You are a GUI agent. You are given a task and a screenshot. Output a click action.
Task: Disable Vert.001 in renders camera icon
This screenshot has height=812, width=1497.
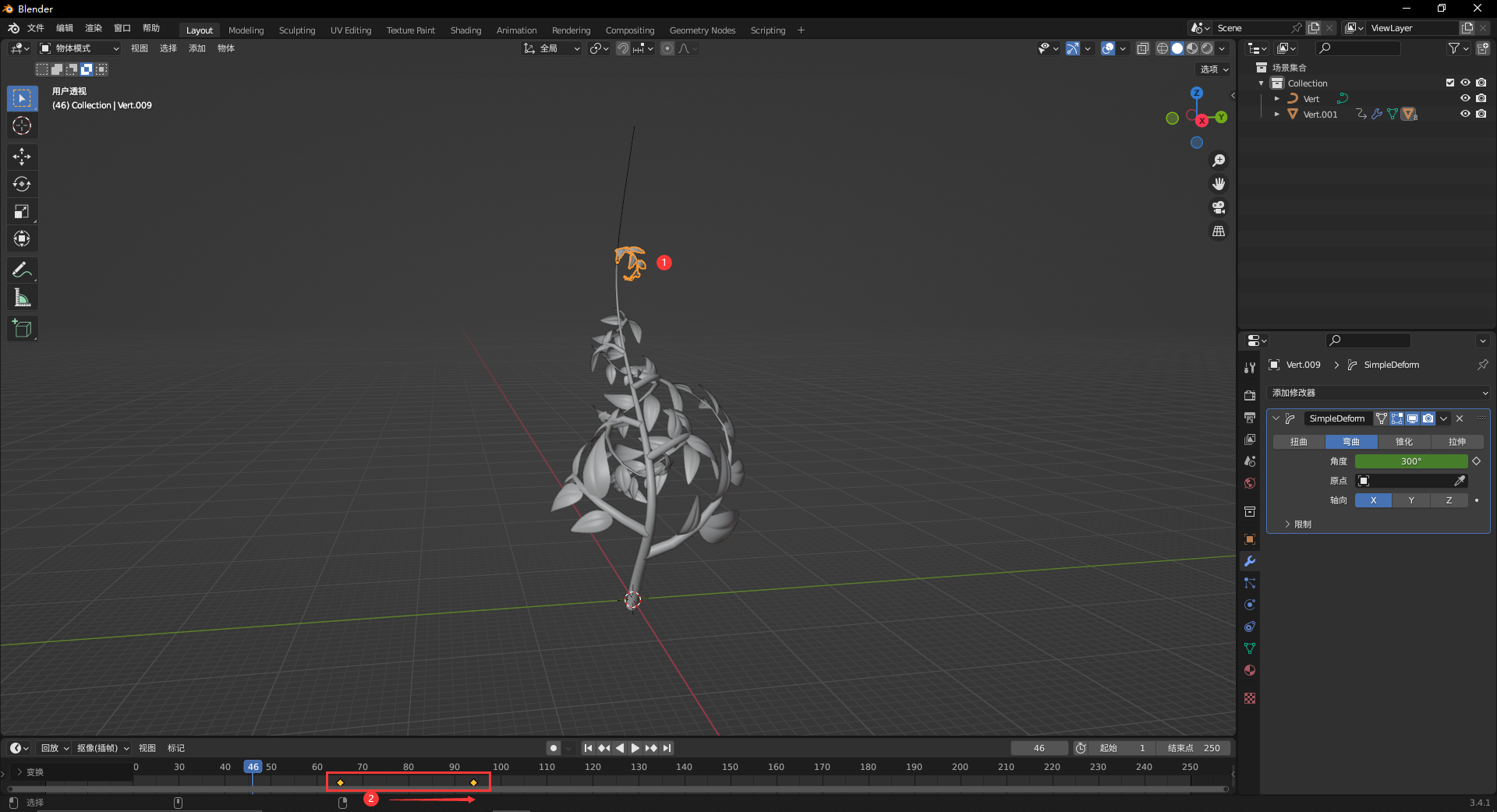(x=1481, y=114)
